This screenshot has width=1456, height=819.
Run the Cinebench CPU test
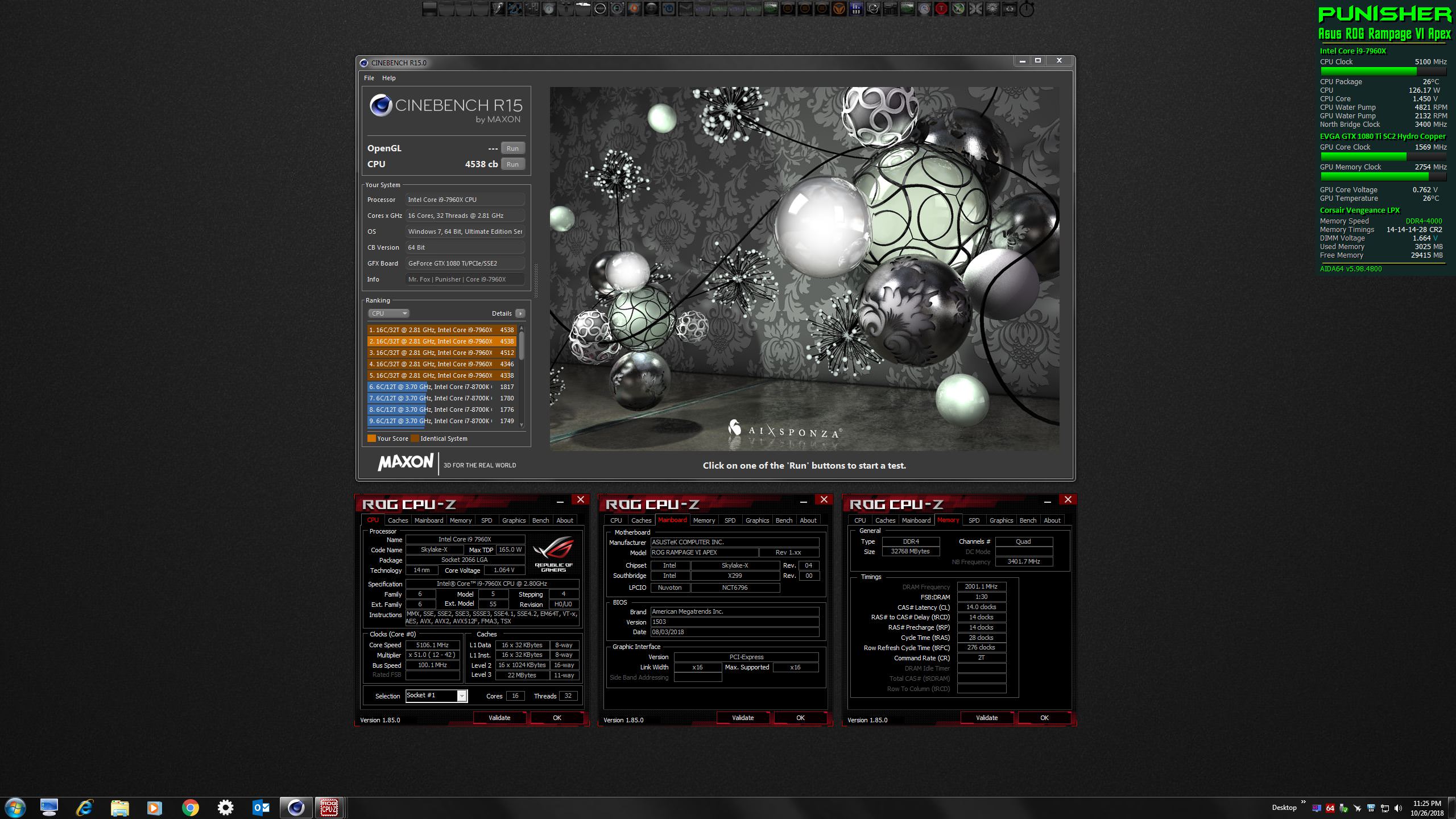pyautogui.click(x=512, y=164)
